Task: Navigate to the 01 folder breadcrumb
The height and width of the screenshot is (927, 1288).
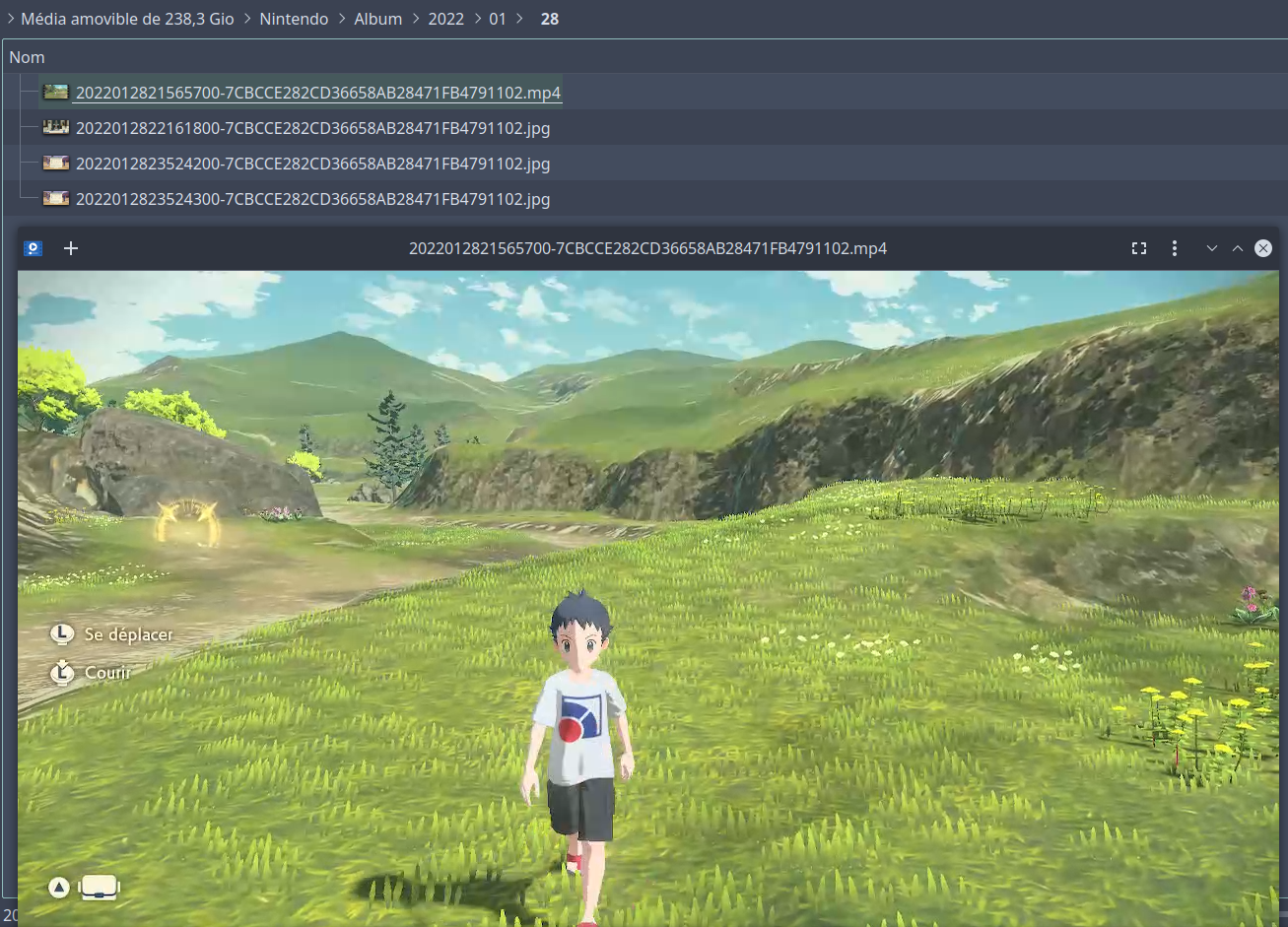Action: pyautogui.click(x=498, y=19)
